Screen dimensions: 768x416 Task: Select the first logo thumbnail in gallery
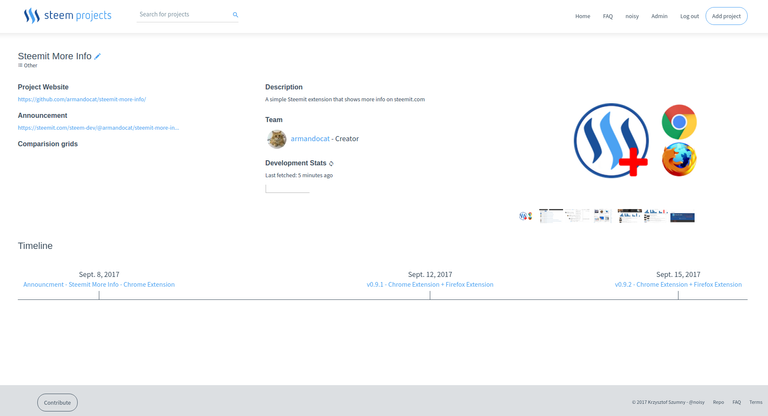(x=526, y=216)
